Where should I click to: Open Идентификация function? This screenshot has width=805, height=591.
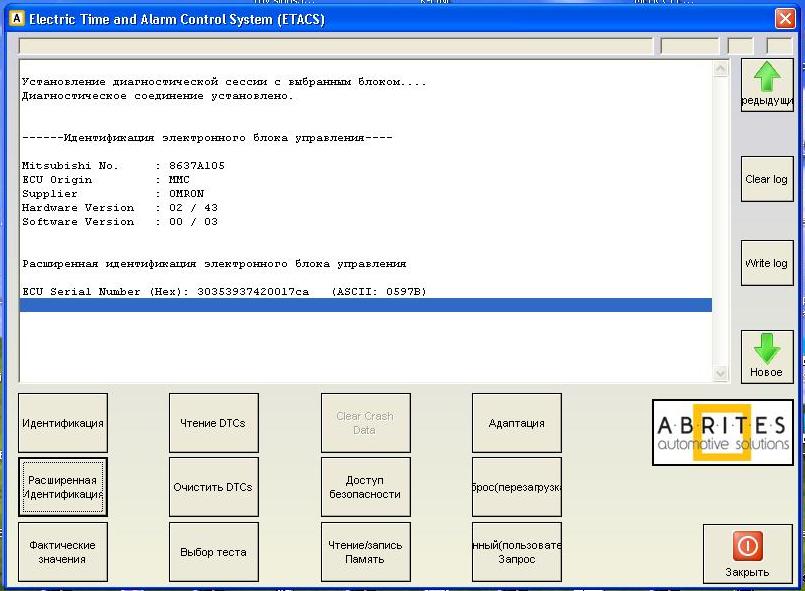click(x=62, y=423)
